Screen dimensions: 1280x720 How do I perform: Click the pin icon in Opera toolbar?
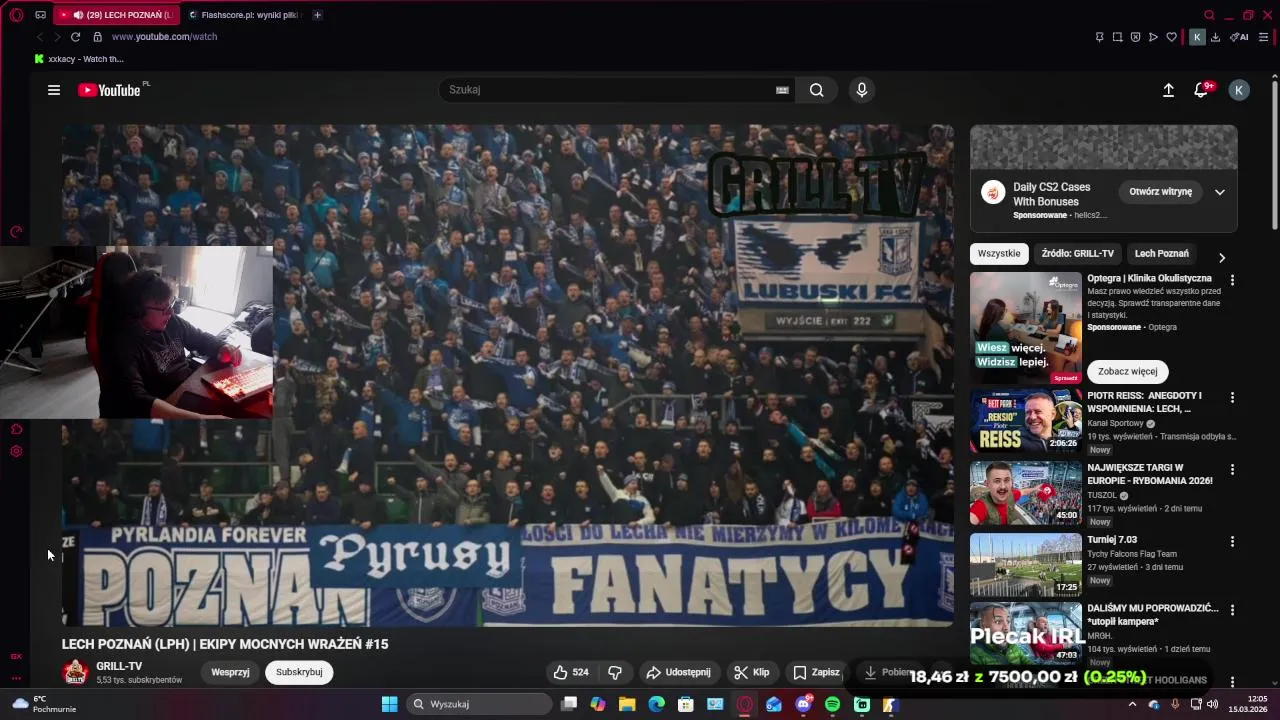[1099, 37]
